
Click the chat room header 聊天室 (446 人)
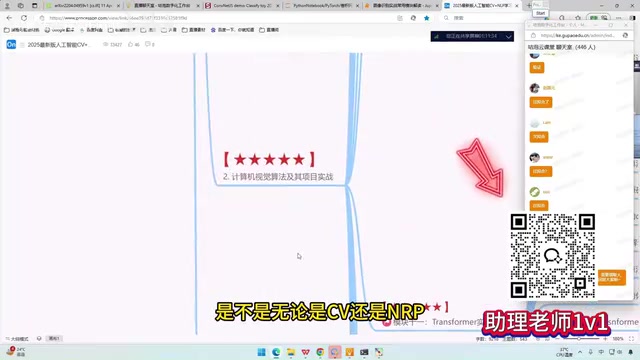pos(561,47)
